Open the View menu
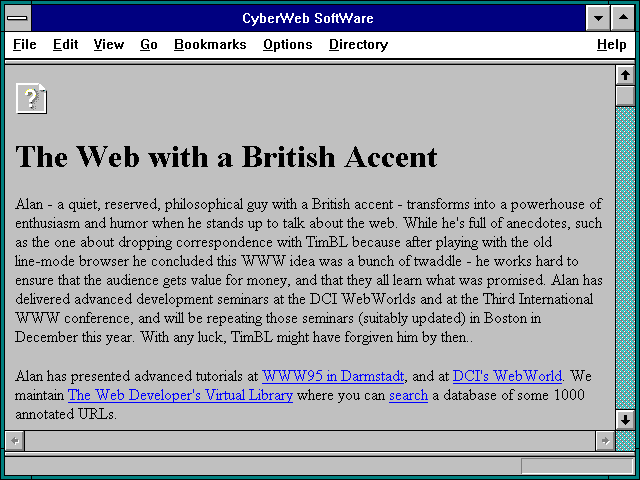 point(109,44)
